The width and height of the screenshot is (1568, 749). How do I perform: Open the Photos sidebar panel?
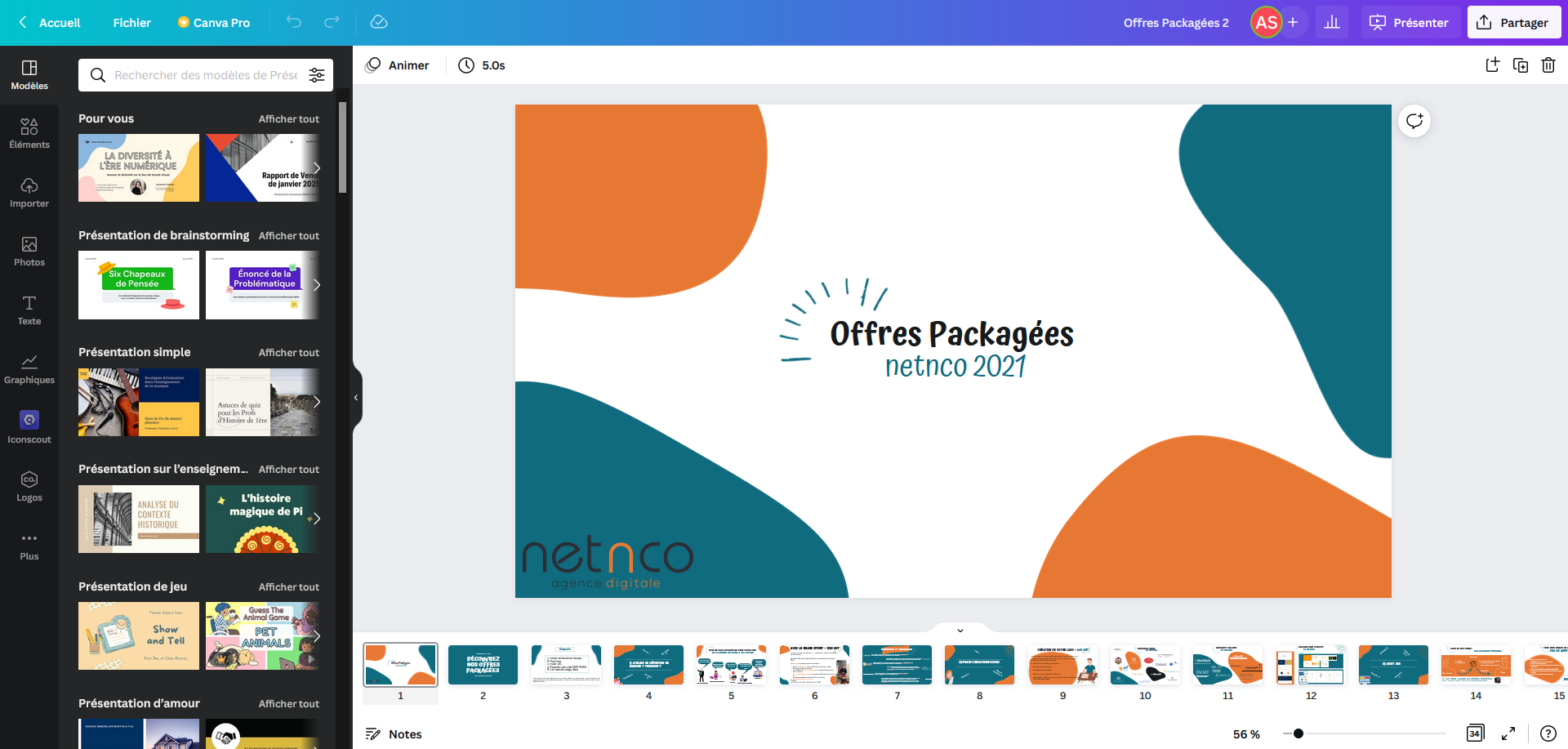click(29, 251)
